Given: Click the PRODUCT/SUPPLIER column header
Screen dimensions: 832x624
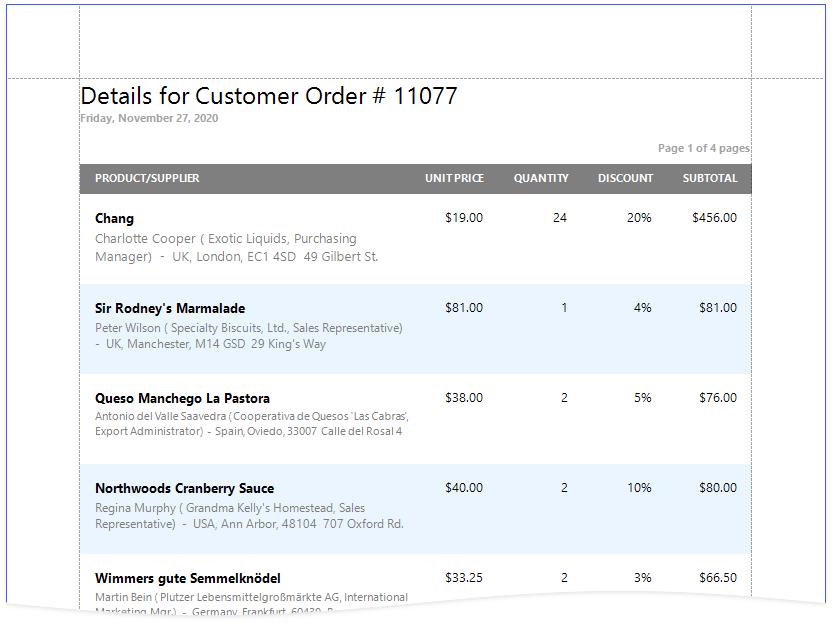Looking at the screenshot, I should click(x=147, y=178).
